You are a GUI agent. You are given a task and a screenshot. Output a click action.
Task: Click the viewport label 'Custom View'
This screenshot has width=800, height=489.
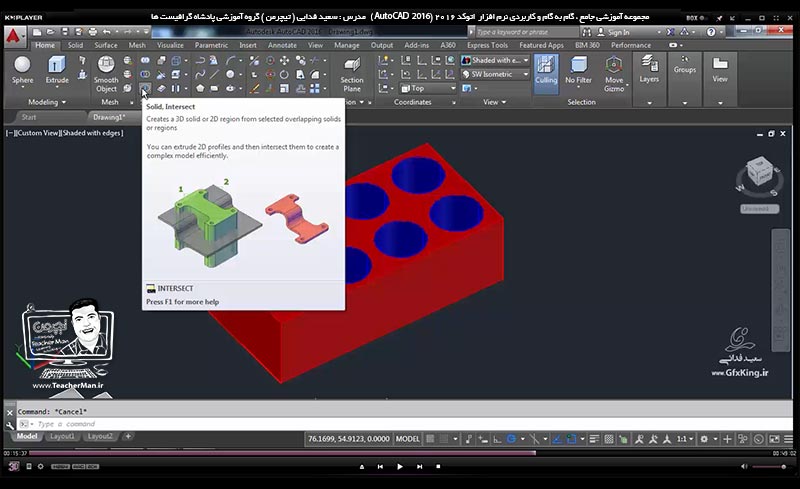pos(38,133)
